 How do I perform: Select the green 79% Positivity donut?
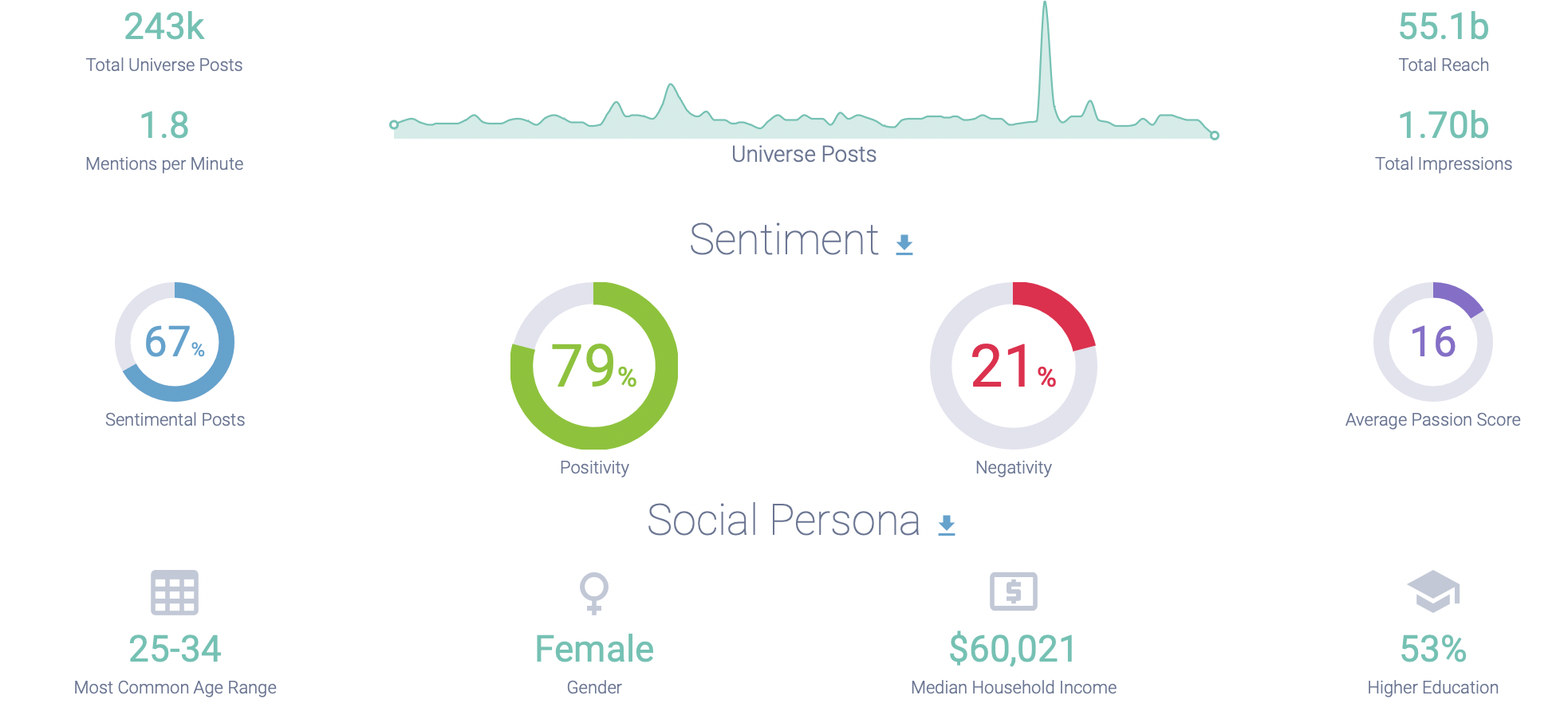(x=594, y=366)
